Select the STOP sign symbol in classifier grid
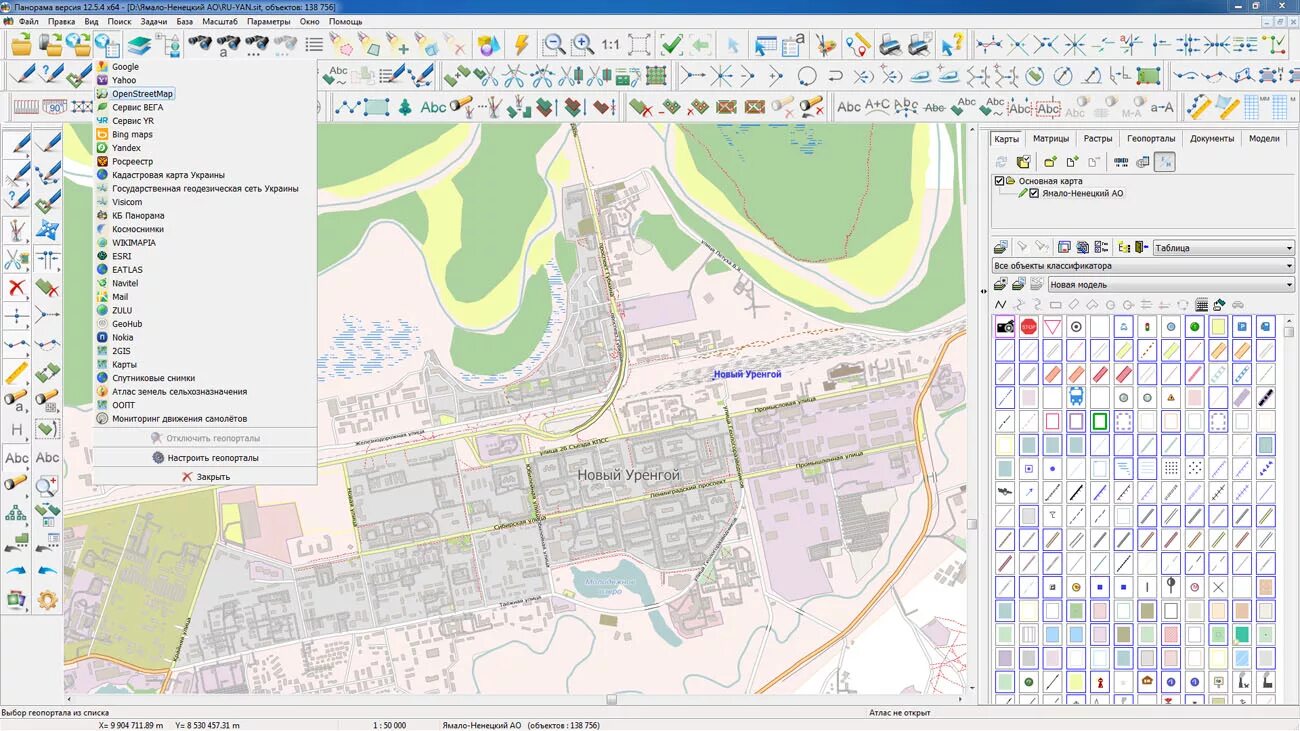 [x=1029, y=327]
